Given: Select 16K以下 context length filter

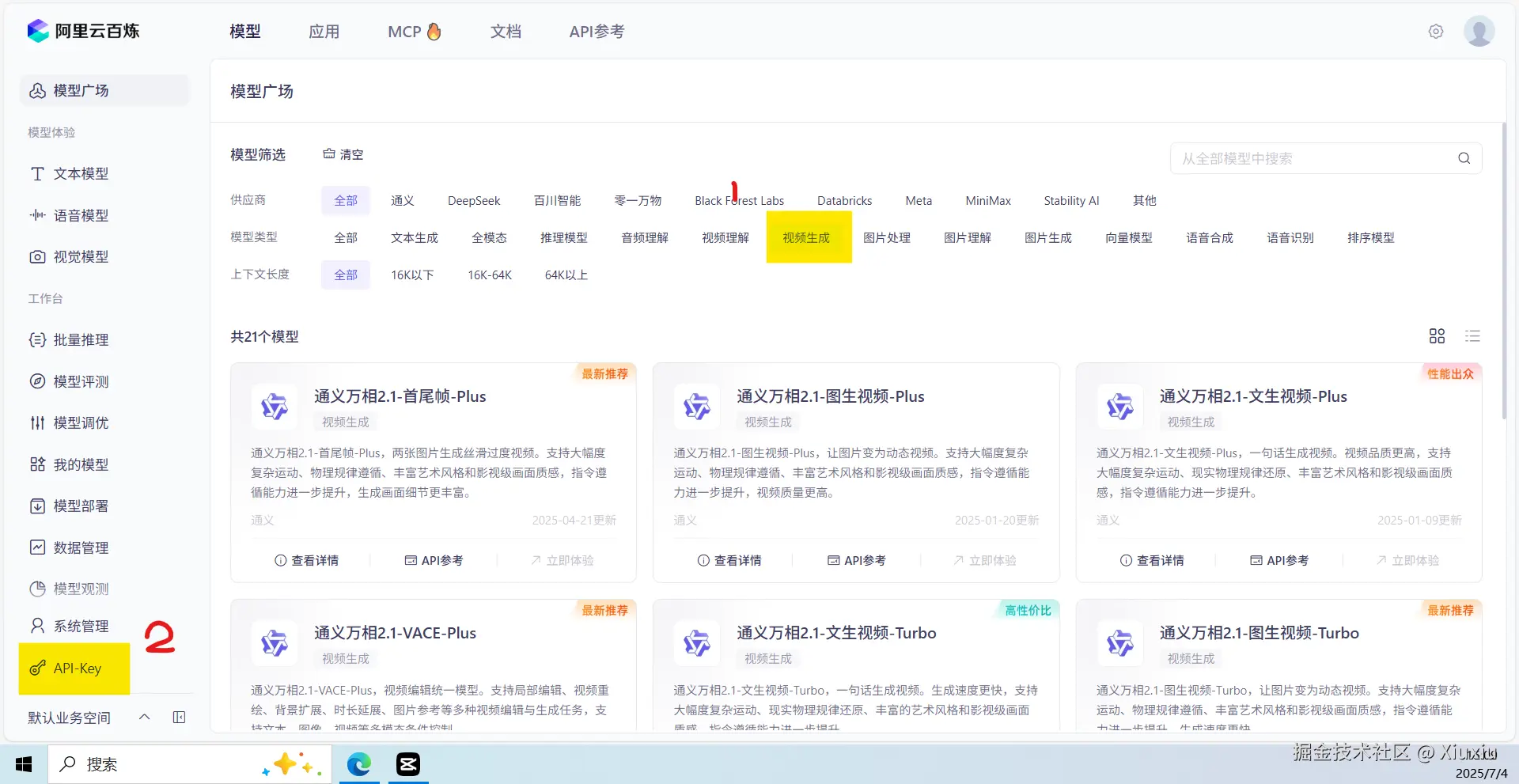Looking at the screenshot, I should 412,275.
